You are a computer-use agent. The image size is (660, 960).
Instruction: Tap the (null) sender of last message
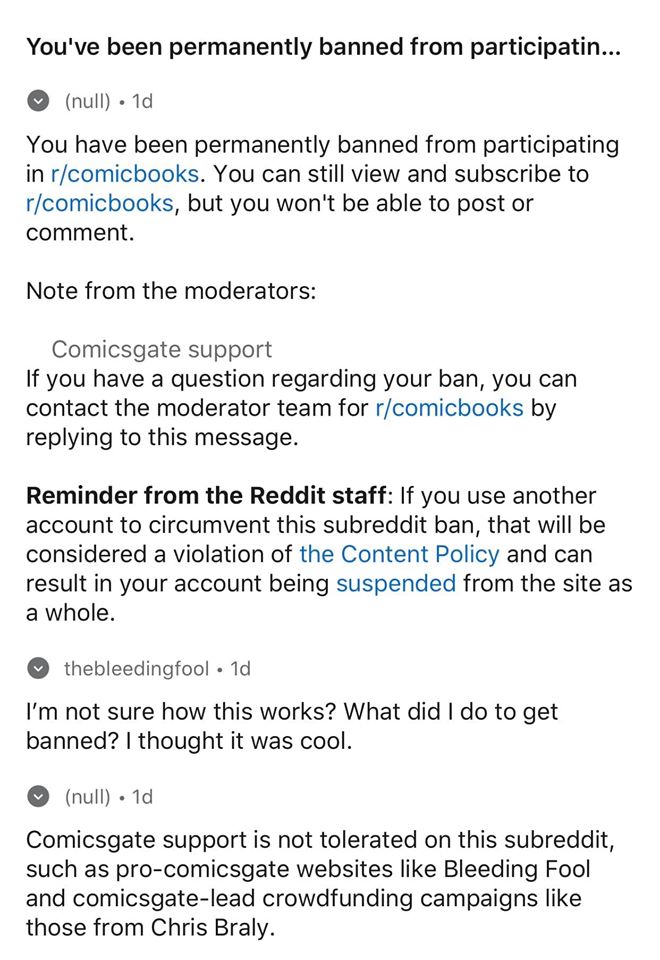coord(87,797)
